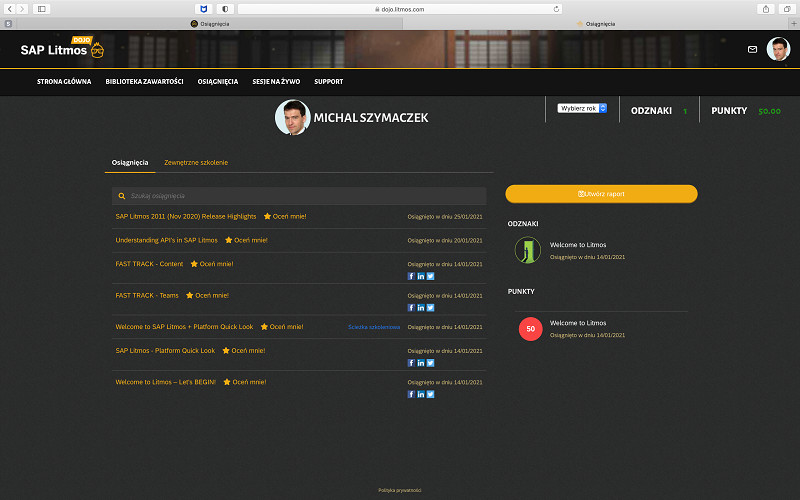Click the ODZNAKI counter in header
Image resolution: width=800 pixels, height=500 pixels.
[659, 111]
